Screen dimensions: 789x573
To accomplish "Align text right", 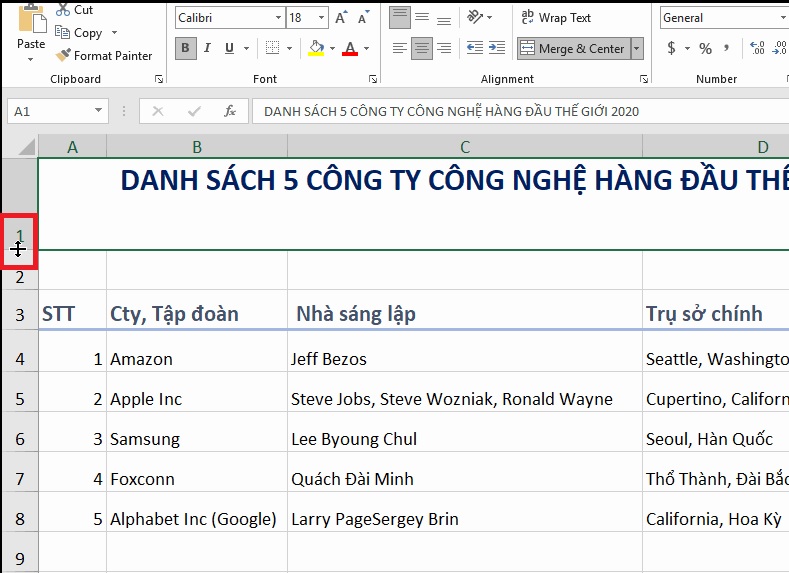I will pos(443,48).
